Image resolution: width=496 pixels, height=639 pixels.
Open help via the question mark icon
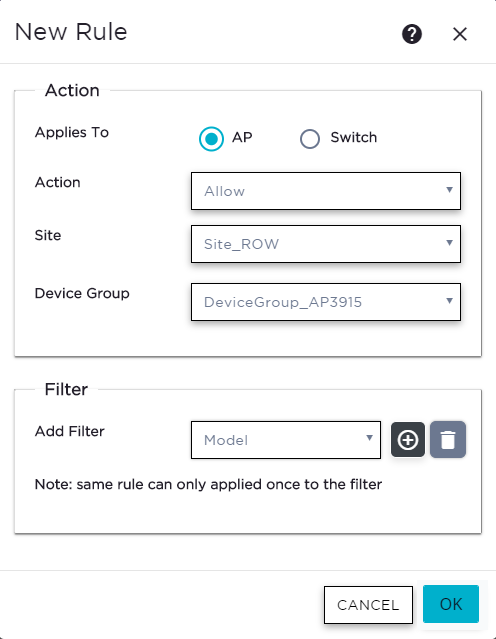412,34
